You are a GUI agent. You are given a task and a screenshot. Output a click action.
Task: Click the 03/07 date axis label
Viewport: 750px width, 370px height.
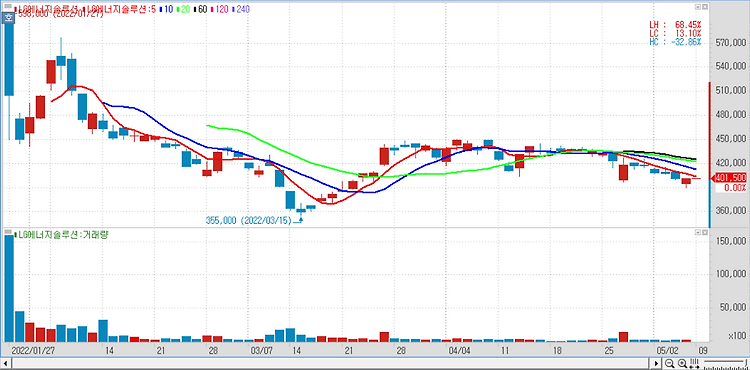click(x=261, y=351)
